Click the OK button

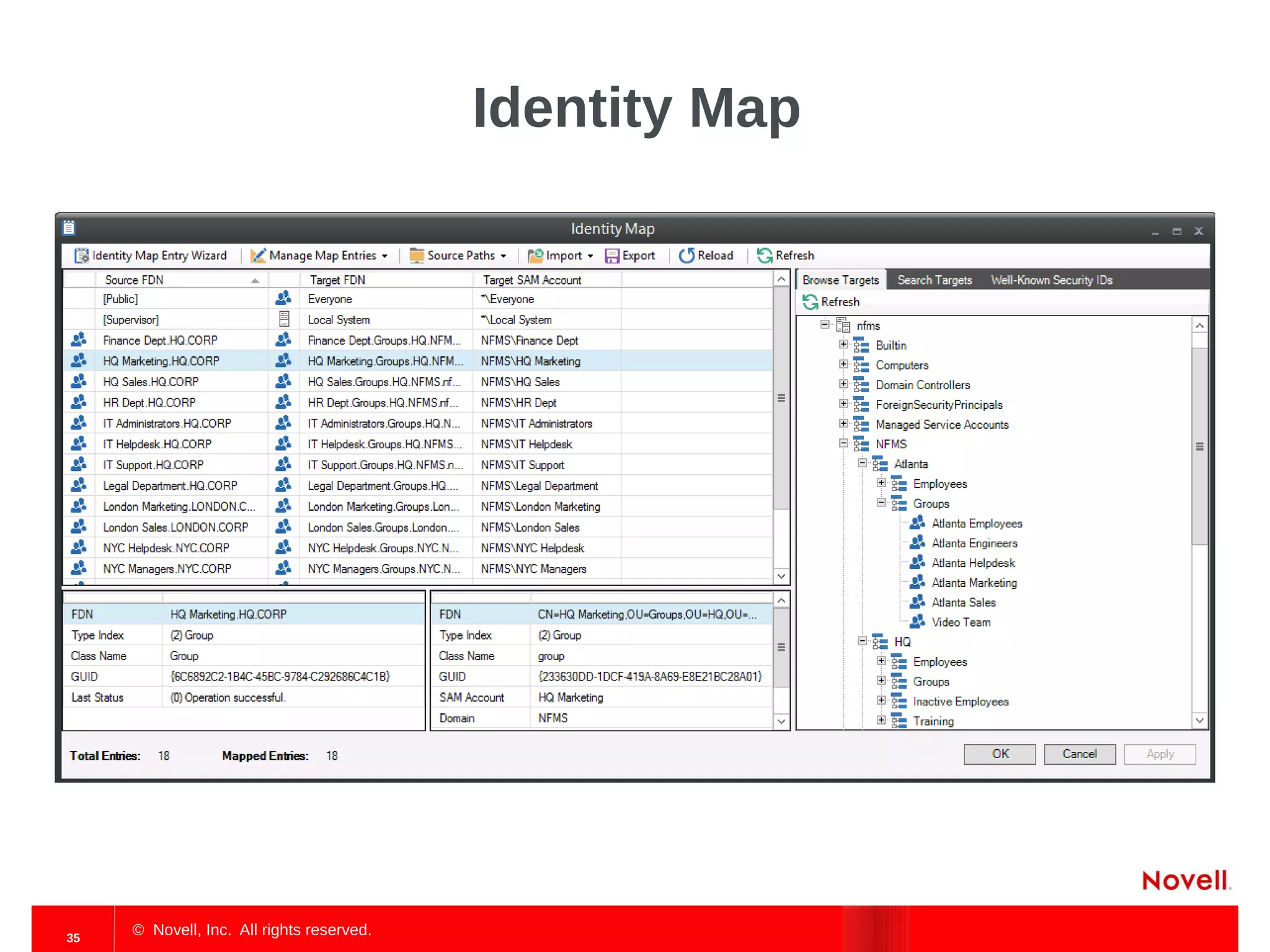[1000, 754]
